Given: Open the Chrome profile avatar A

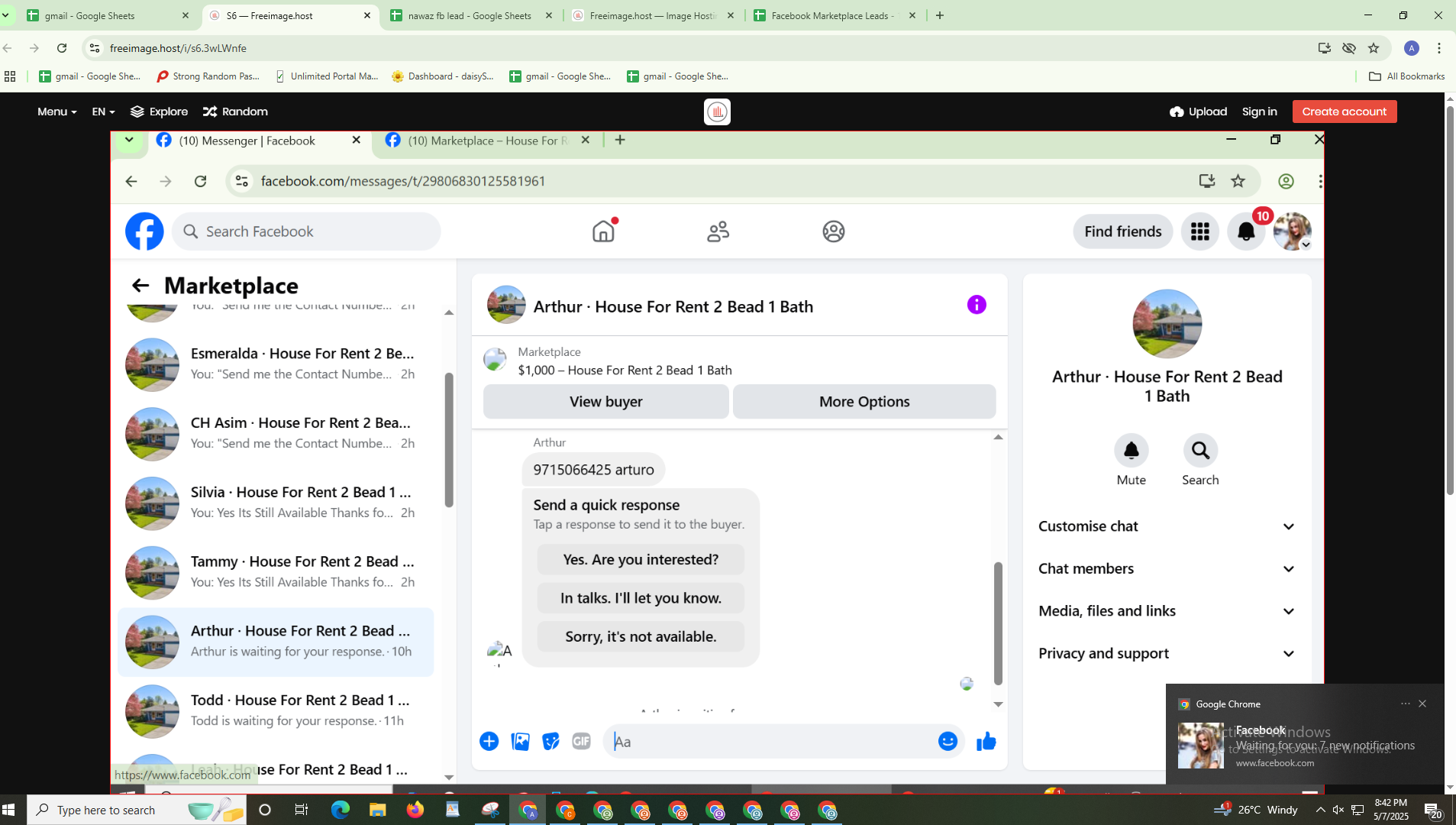Looking at the screenshot, I should 1412,48.
